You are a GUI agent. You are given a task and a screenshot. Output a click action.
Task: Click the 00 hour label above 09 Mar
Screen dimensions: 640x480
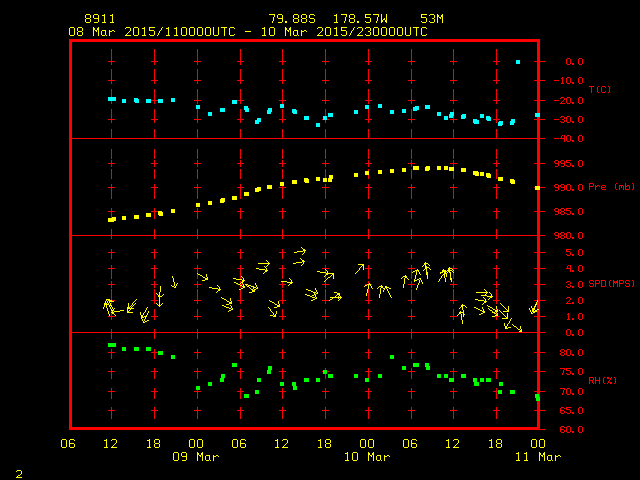(x=196, y=444)
